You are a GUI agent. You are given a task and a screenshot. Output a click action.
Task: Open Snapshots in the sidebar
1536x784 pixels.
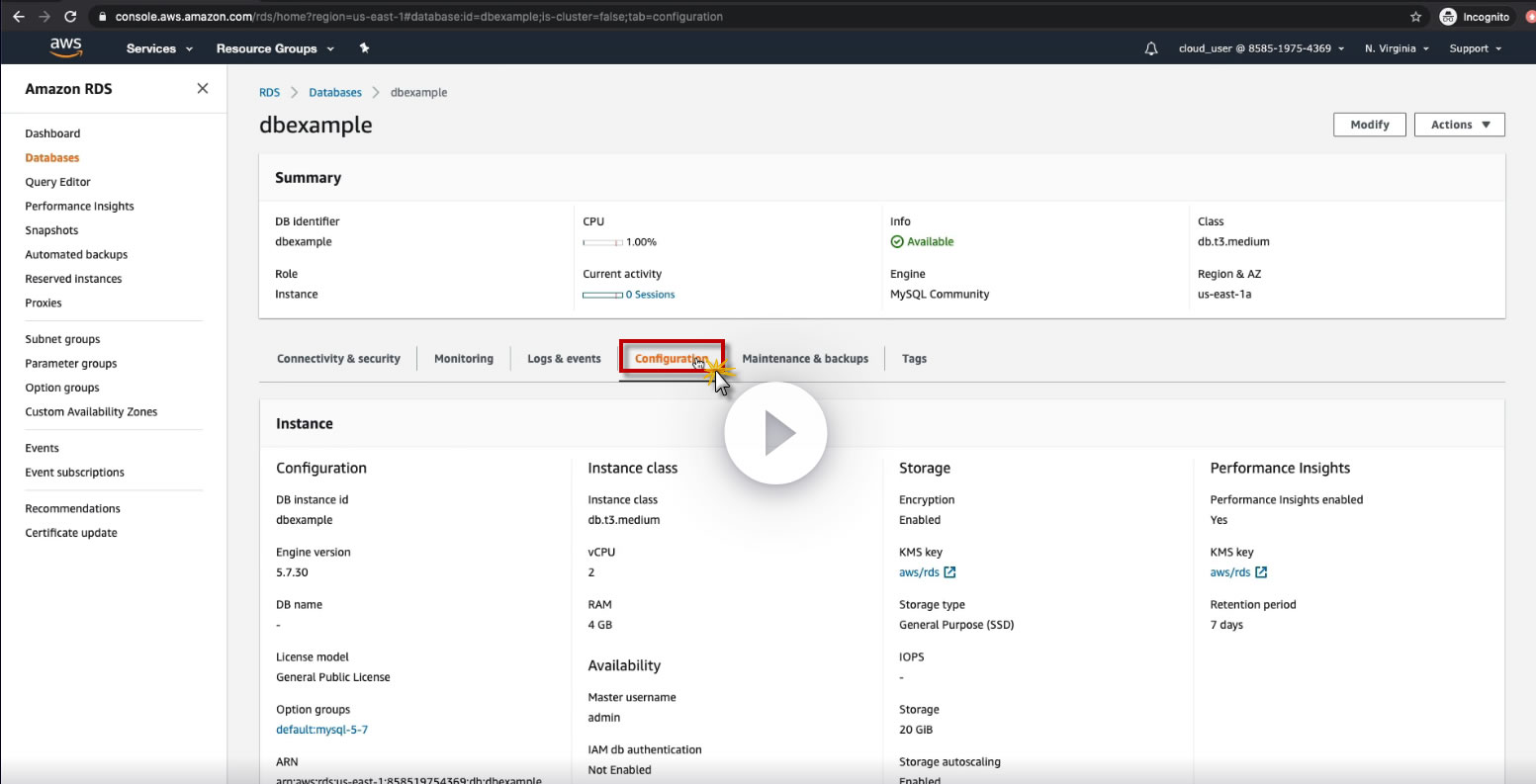coord(51,230)
